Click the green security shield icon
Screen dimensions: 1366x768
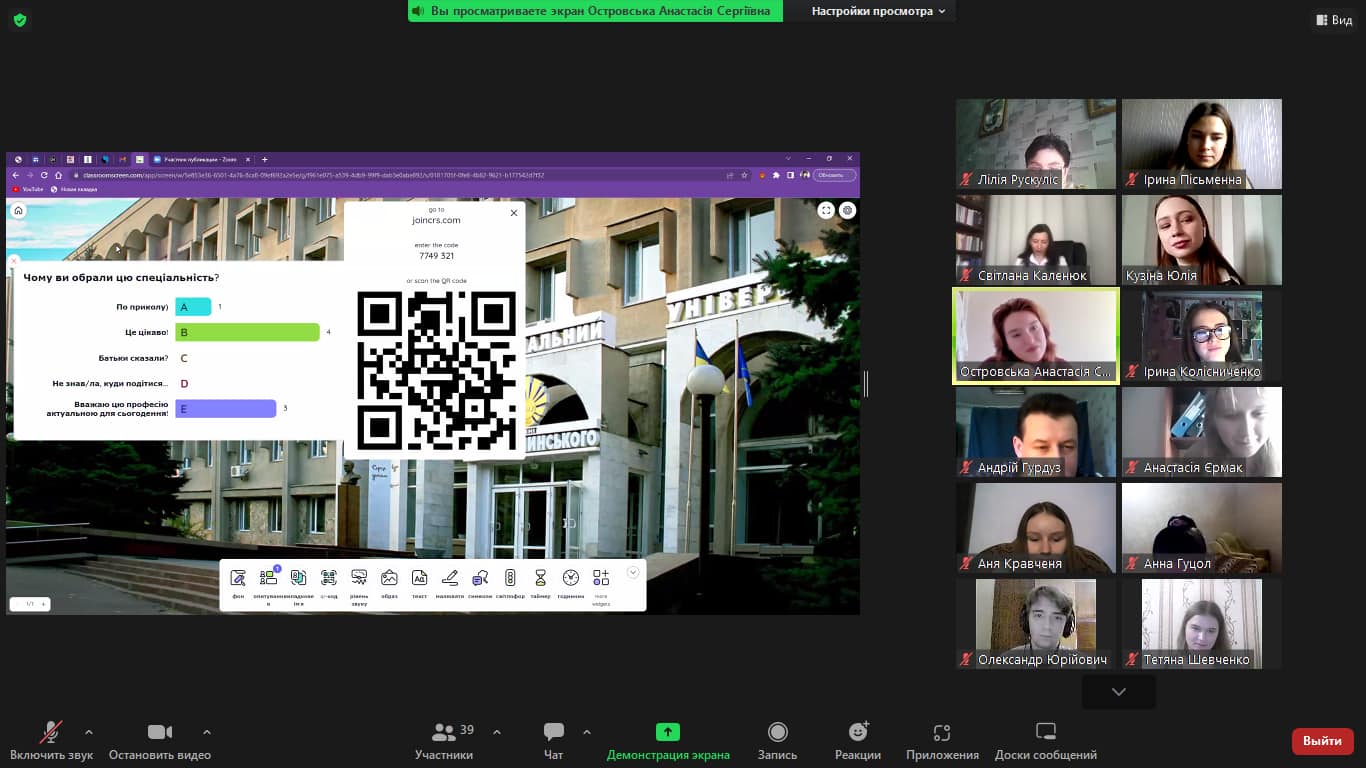20,20
